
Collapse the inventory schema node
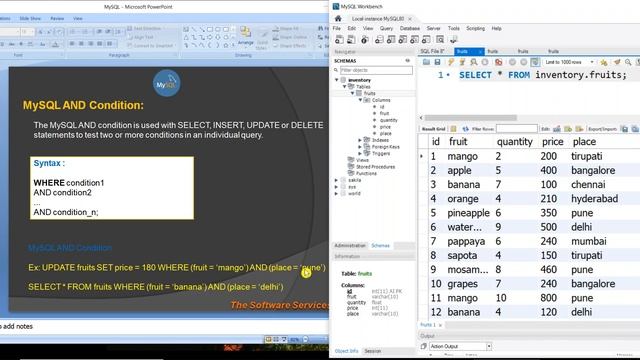coord(337,80)
